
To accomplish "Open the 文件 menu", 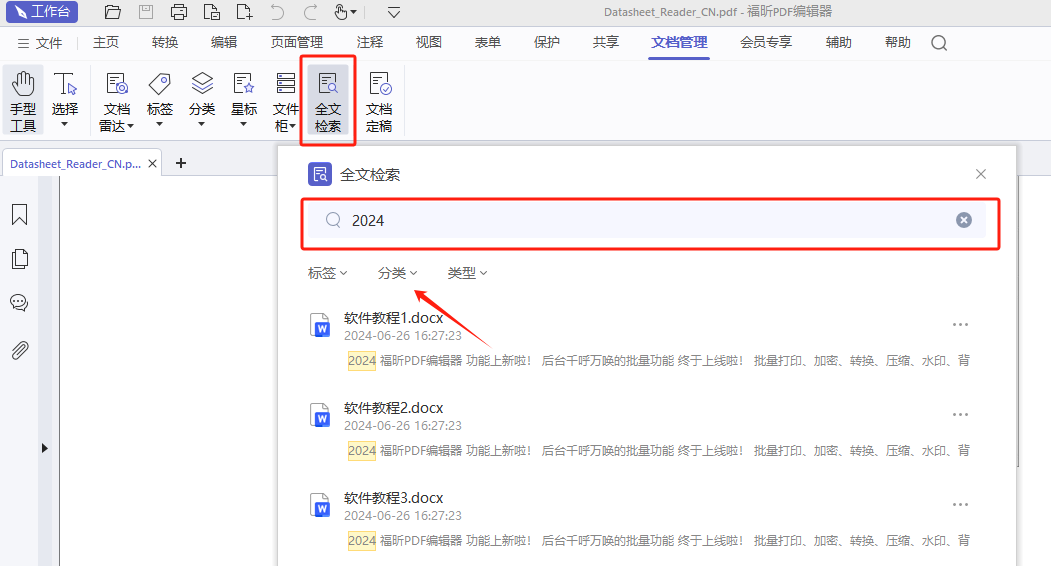I will [40, 43].
